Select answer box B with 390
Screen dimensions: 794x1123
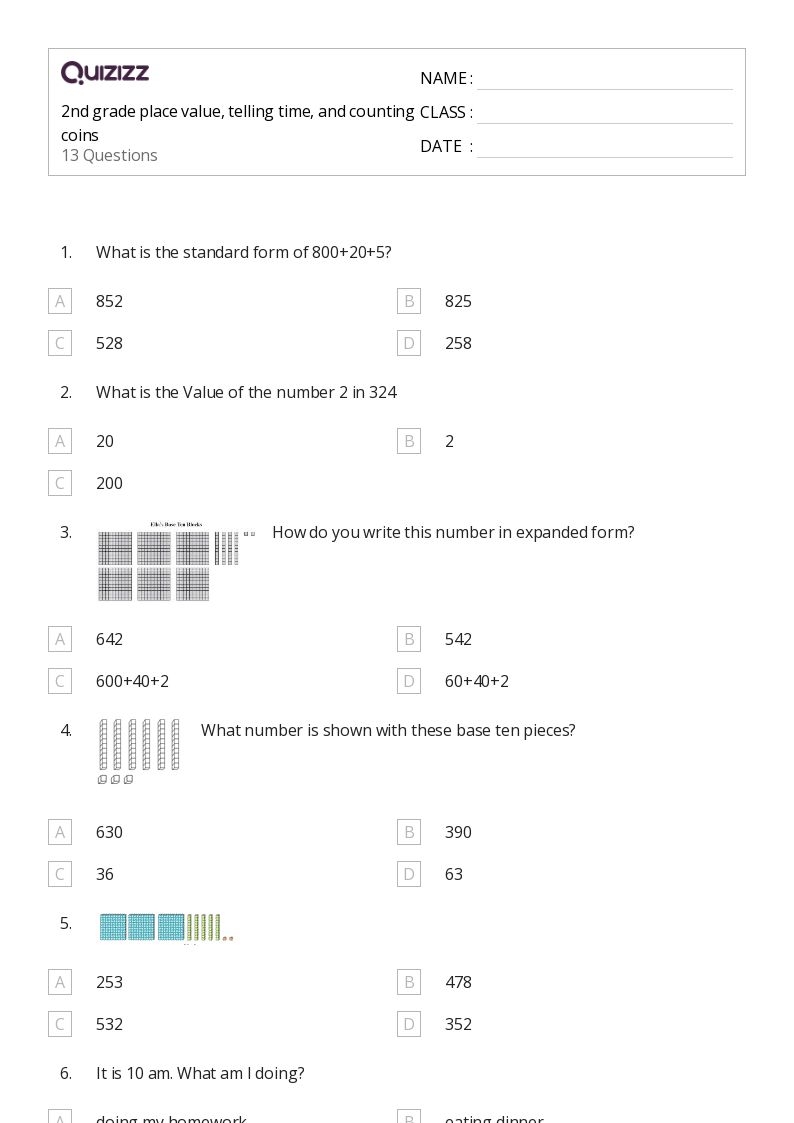(x=409, y=832)
